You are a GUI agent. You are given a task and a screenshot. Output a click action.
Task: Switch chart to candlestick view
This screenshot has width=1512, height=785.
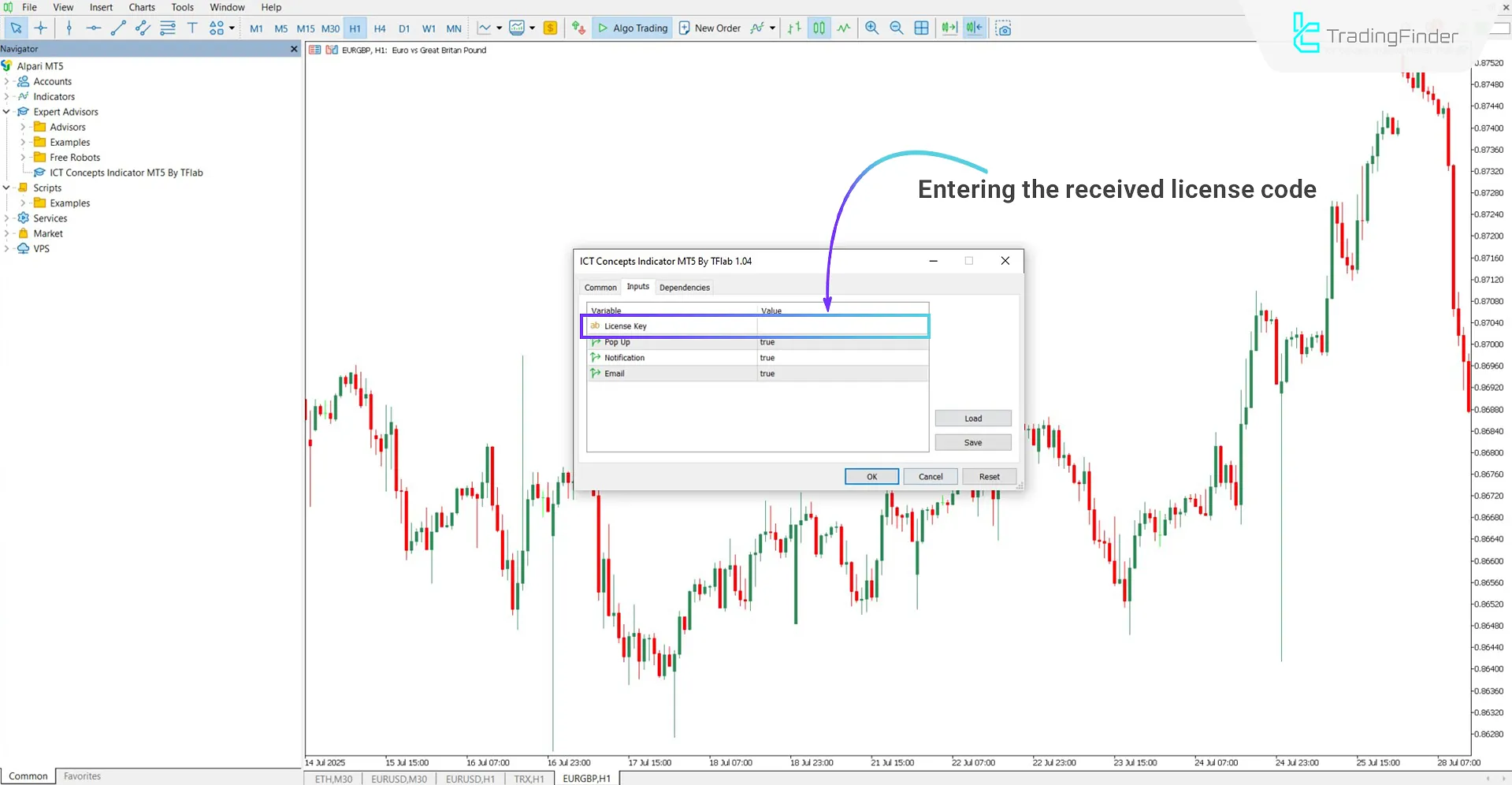point(818,28)
